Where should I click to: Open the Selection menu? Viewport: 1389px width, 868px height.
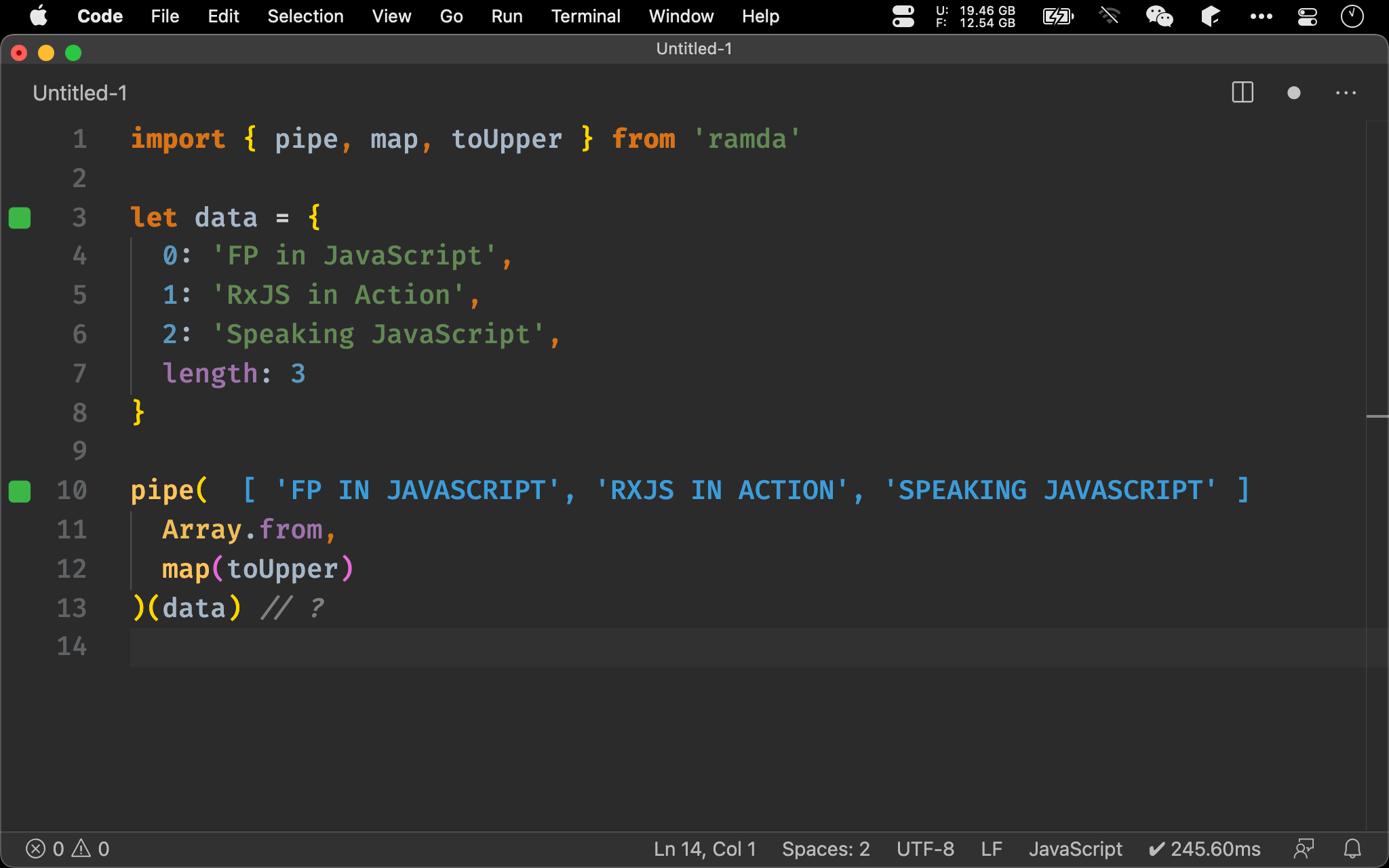305,16
